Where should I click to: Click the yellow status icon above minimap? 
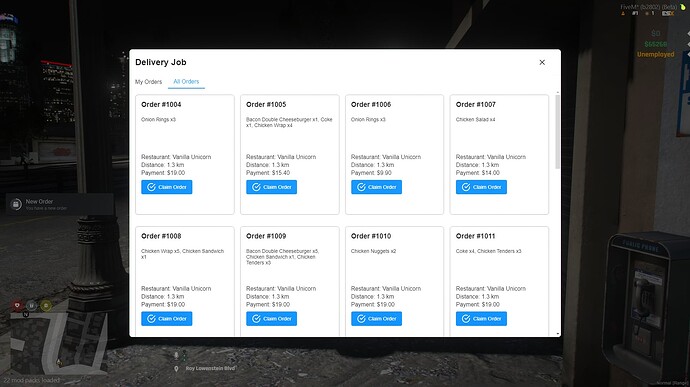tap(46, 305)
